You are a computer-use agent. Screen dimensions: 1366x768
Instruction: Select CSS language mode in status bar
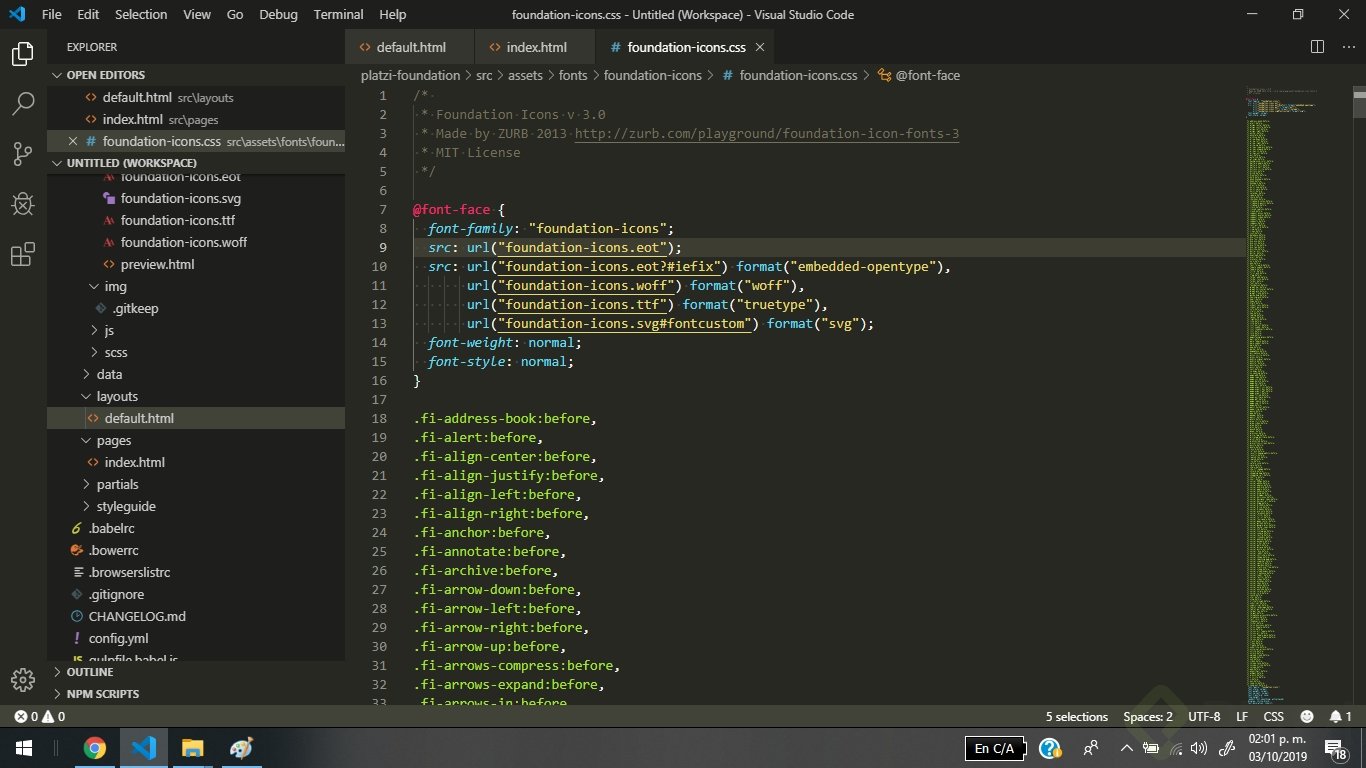click(x=1273, y=717)
